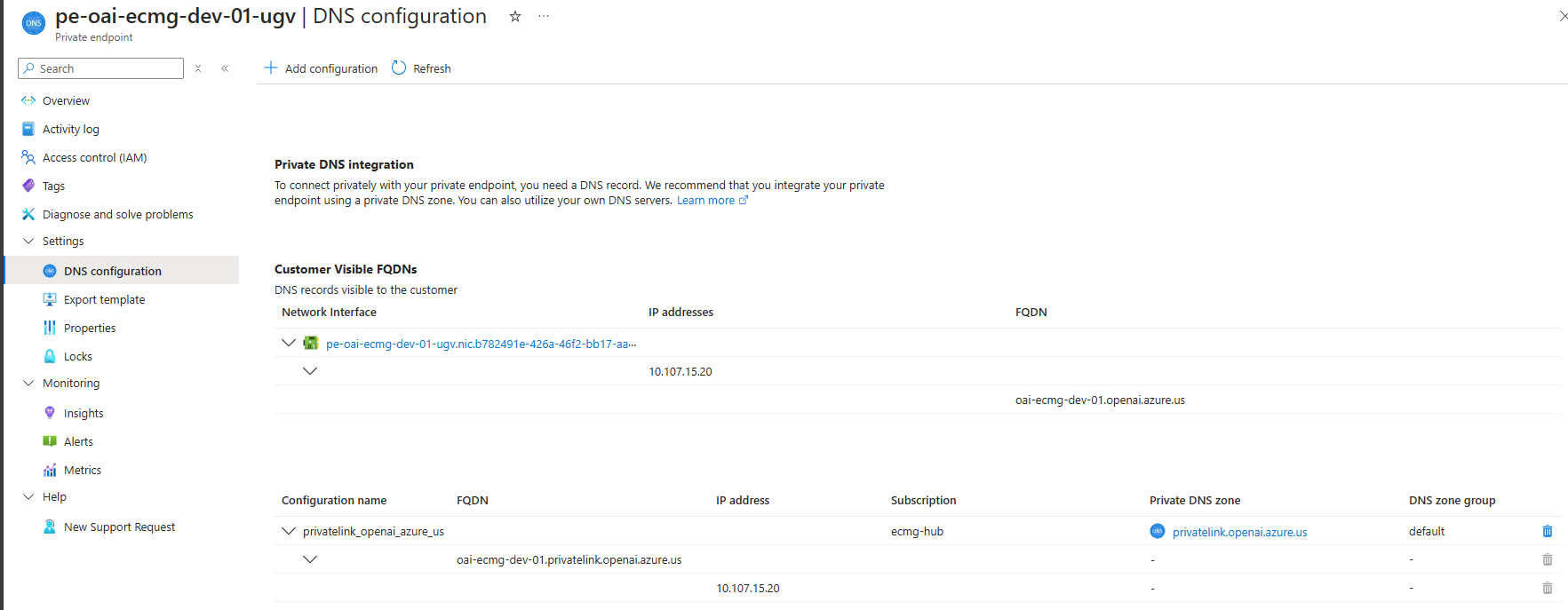1568x610 pixels.
Task: Click the New Support Request icon
Action: [x=50, y=527]
